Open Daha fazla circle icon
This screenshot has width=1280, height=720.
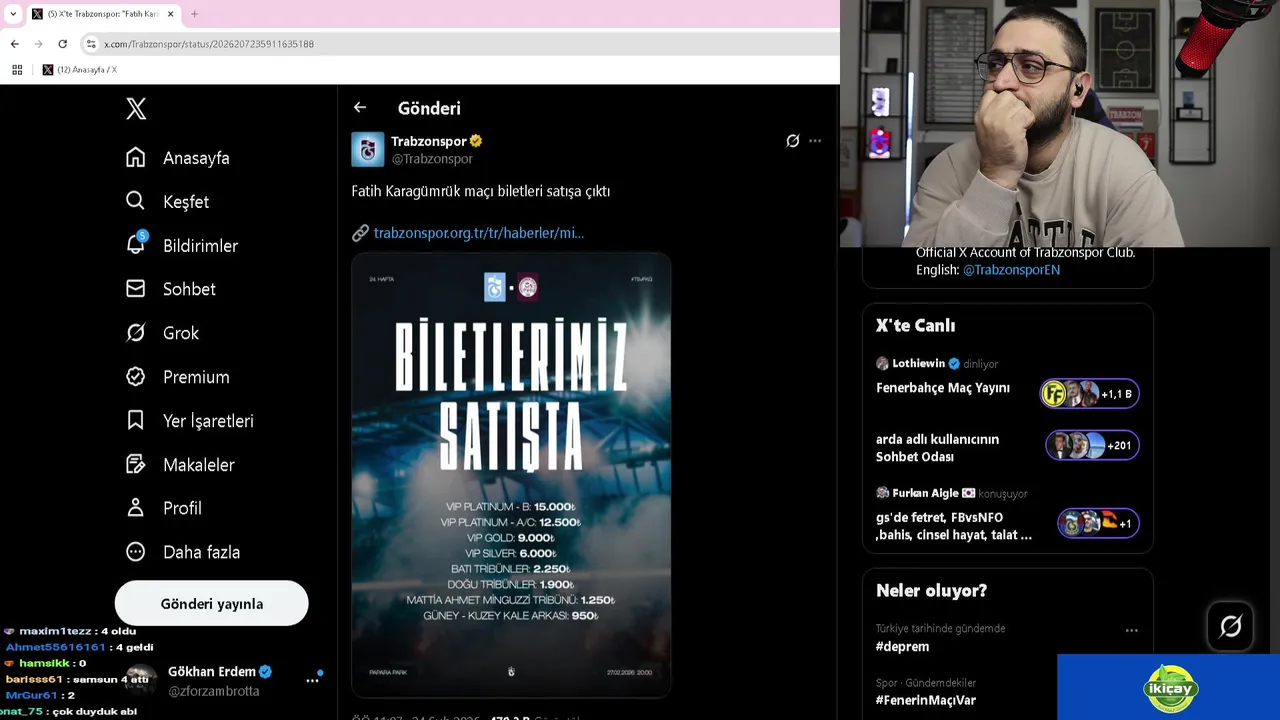[136, 552]
